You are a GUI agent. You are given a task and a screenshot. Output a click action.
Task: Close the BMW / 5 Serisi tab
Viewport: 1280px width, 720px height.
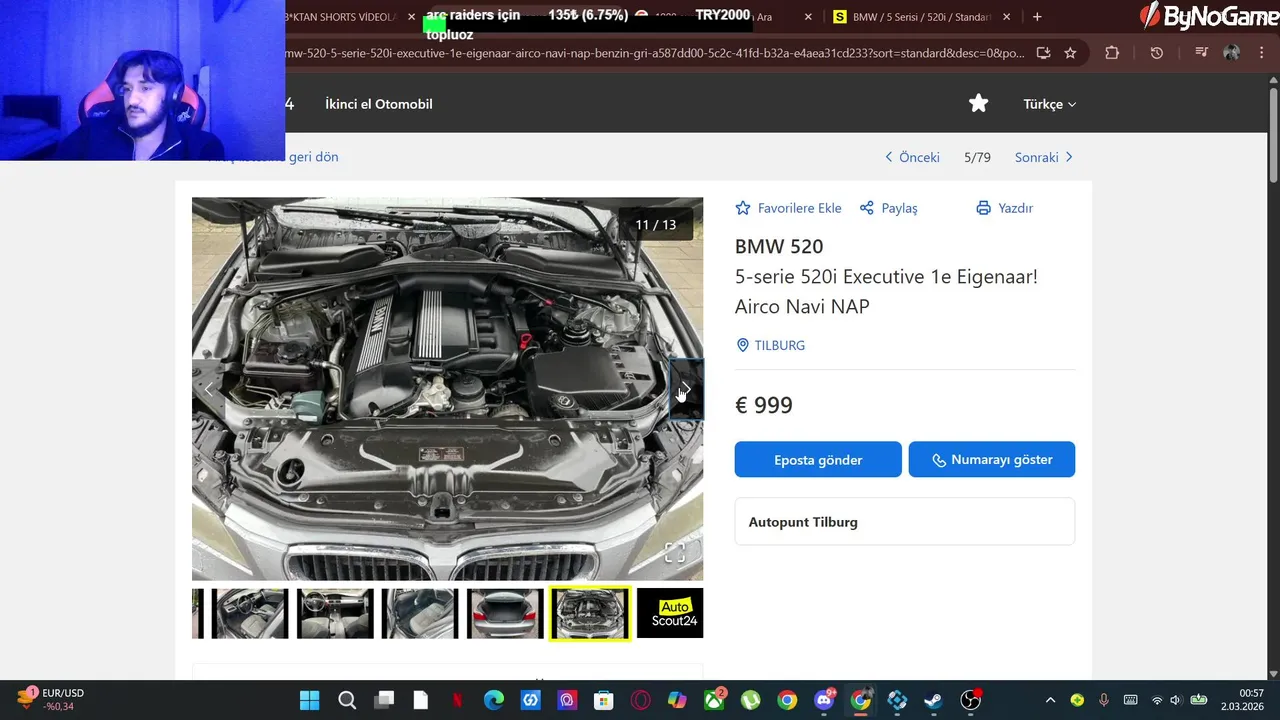pyautogui.click(x=1007, y=17)
